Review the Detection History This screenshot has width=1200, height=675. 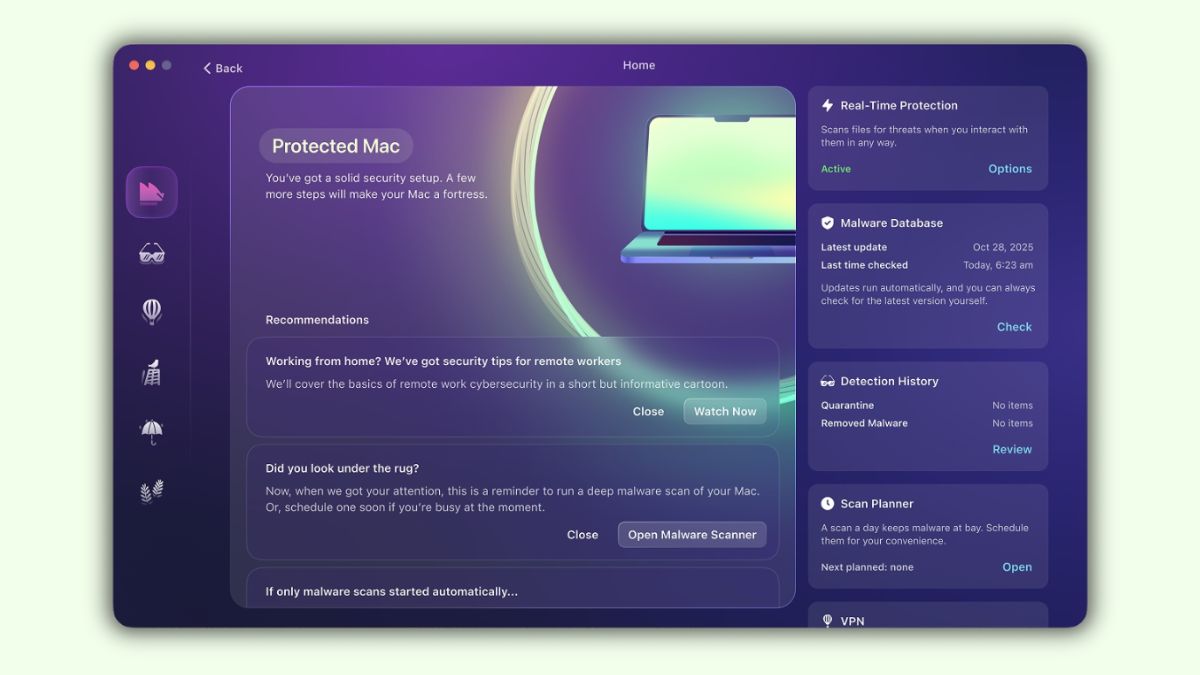(1012, 450)
